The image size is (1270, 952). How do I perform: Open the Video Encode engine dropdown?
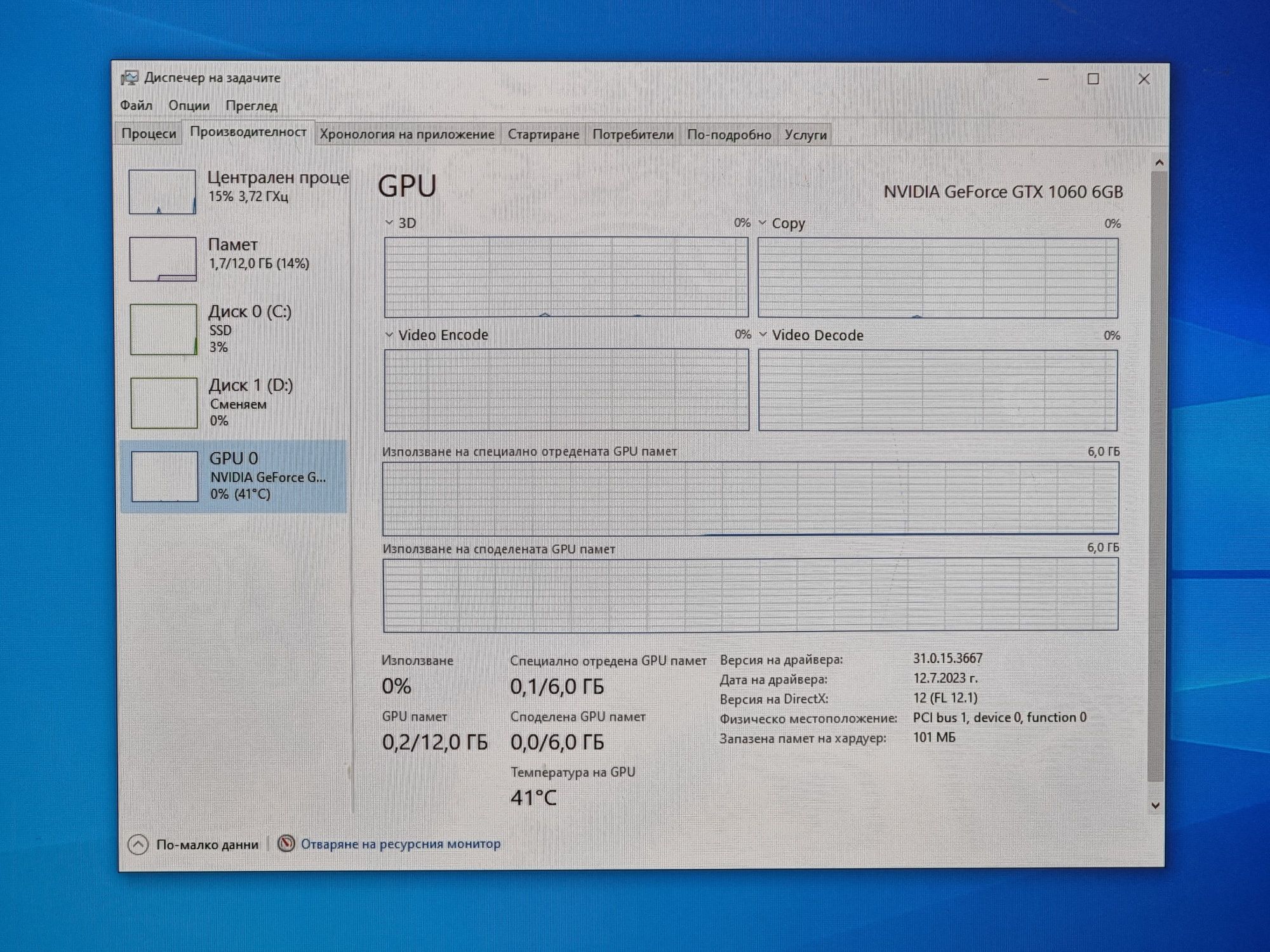click(389, 334)
